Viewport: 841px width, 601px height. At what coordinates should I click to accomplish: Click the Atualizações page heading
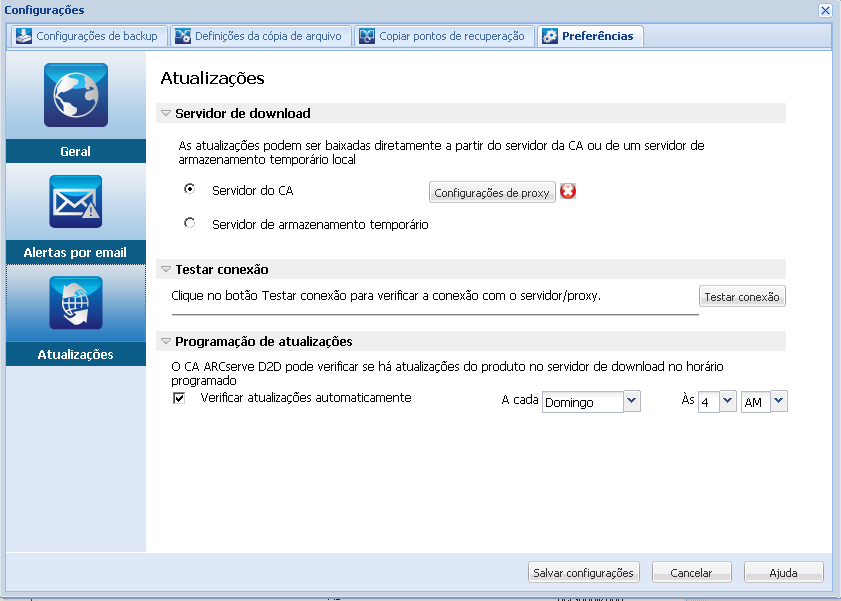(212, 78)
